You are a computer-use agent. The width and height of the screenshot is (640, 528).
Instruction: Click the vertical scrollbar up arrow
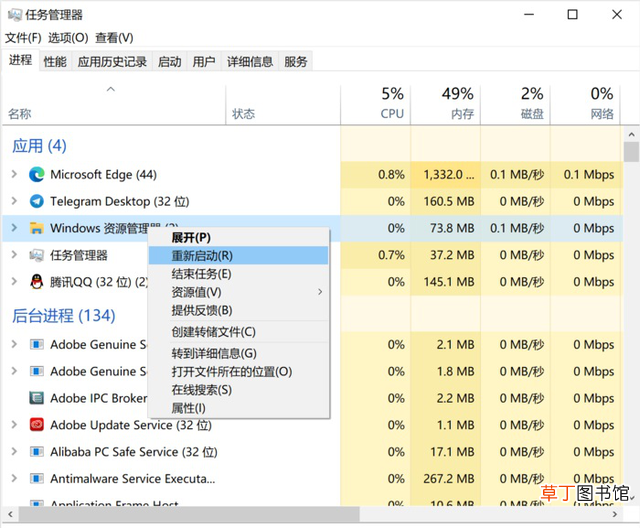[x=631, y=134]
